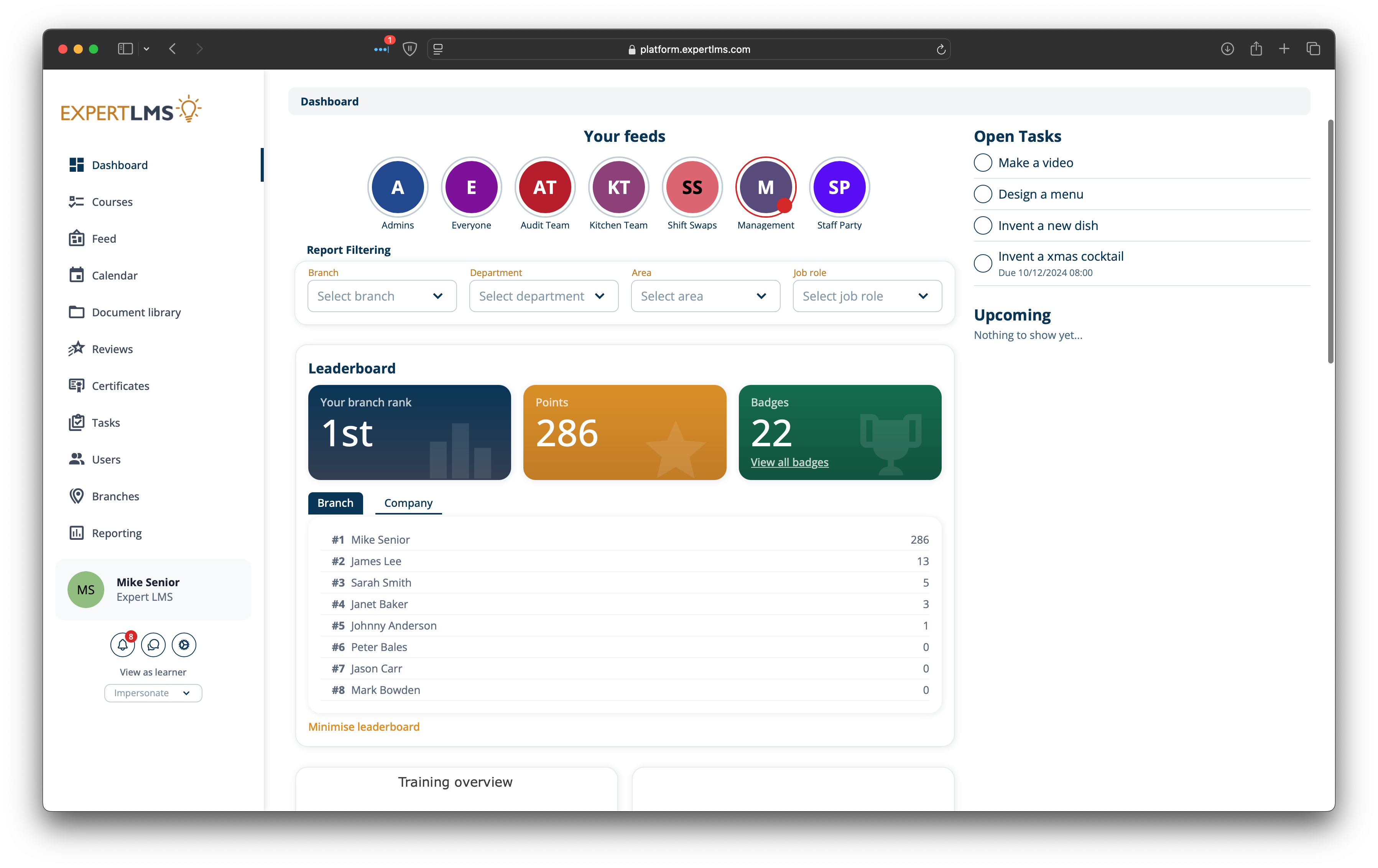This screenshot has width=1378, height=868.
Task: Open the chat messages icon
Action: 153,645
